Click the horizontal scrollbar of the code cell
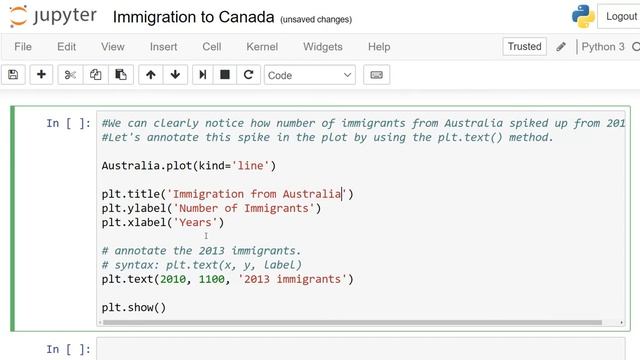The image size is (640, 360). point(352,322)
